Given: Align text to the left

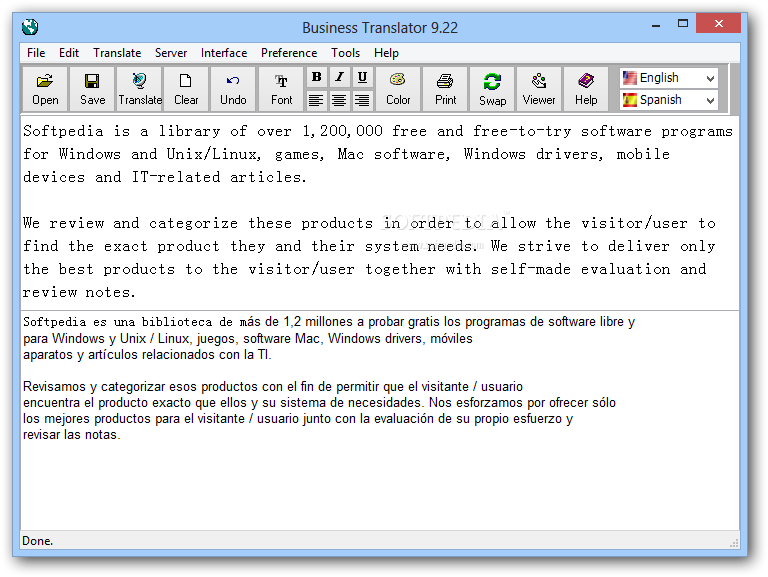Looking at the screenshot, I should [316, 100].
